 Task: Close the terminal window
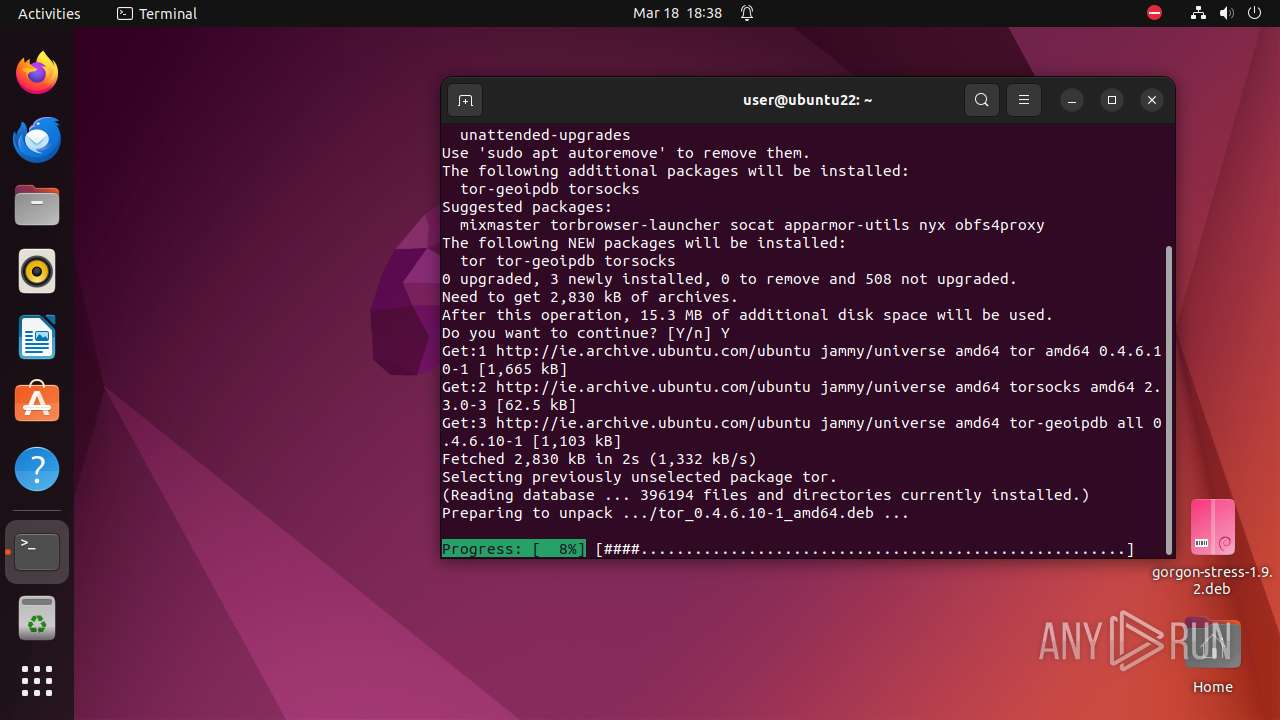click(1152, 100)
